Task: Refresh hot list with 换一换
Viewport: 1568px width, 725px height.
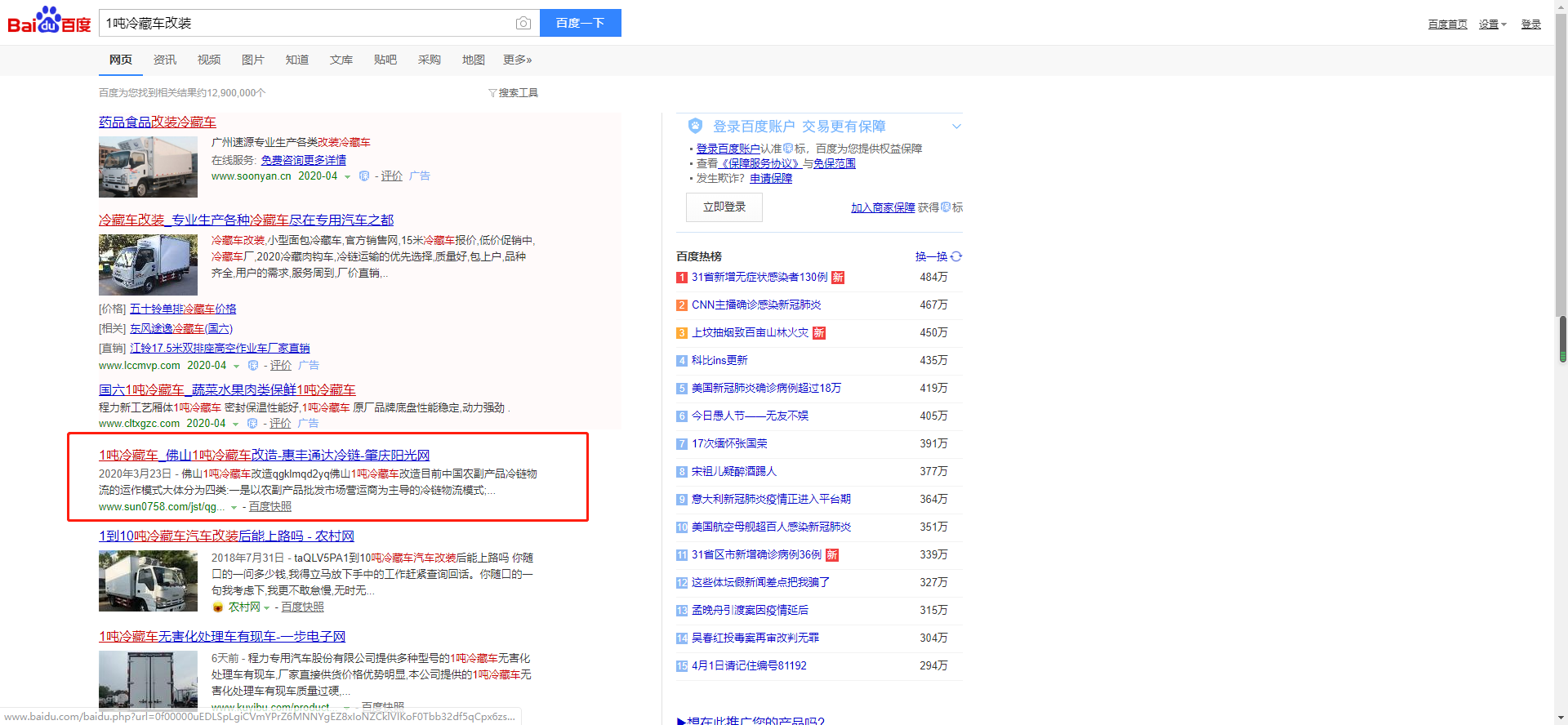Action: pyautogui.click(x=938, y=256)
